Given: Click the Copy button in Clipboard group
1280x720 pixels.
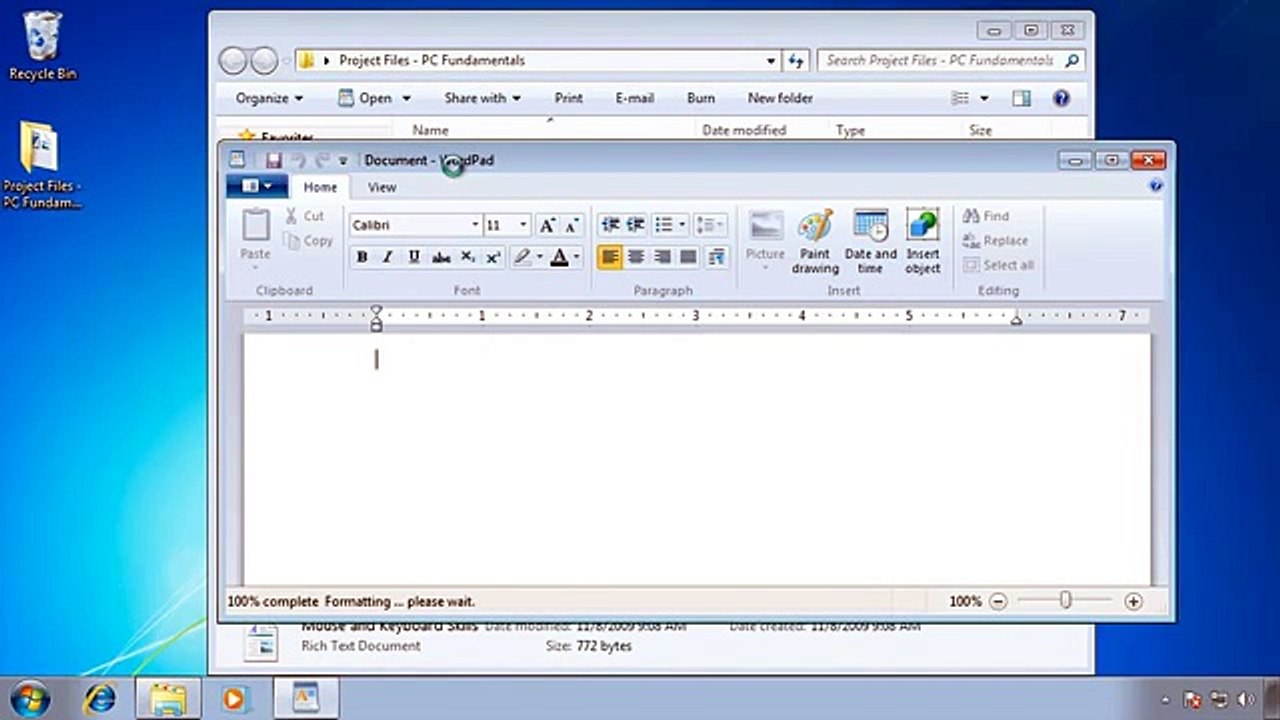Looking at the screenshot, I should [x=308, y=241].
